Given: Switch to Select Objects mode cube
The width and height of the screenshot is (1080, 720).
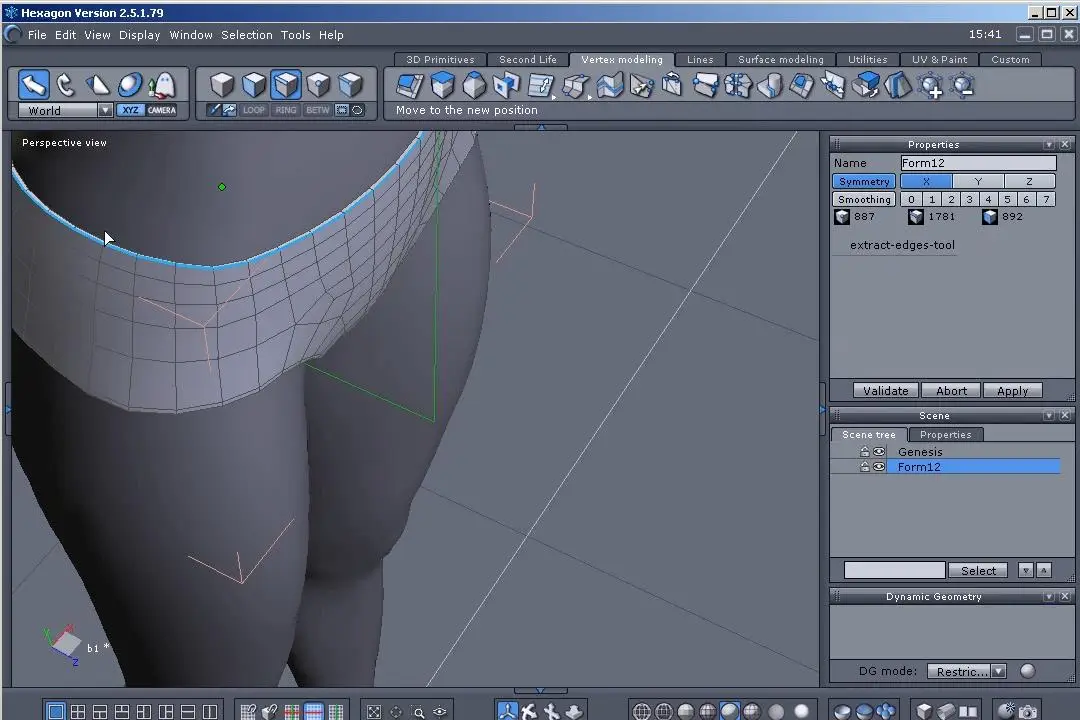Looking at the screenshot, I should click(222, 85).
